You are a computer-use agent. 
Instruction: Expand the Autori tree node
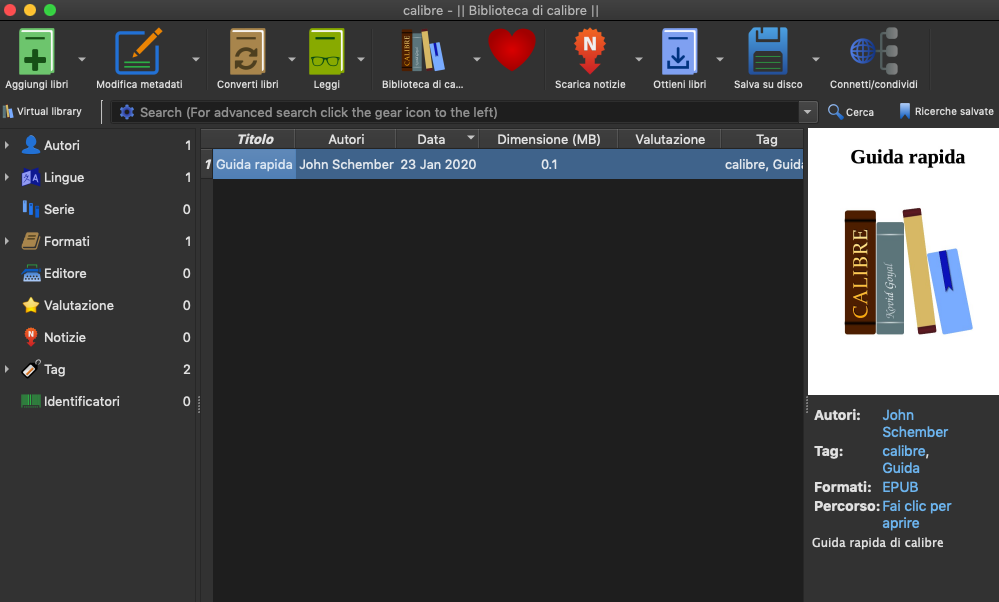7,145
